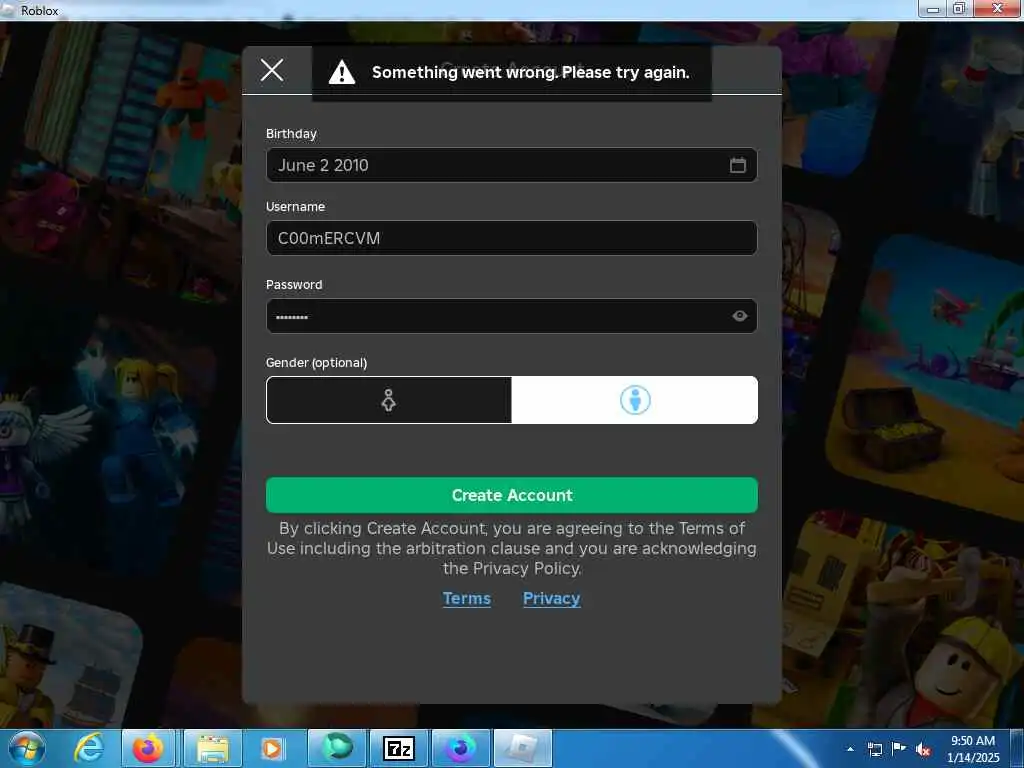Open the Action Center flag icon
This screenshot has width=1024, height=768.
pos(899,749)
